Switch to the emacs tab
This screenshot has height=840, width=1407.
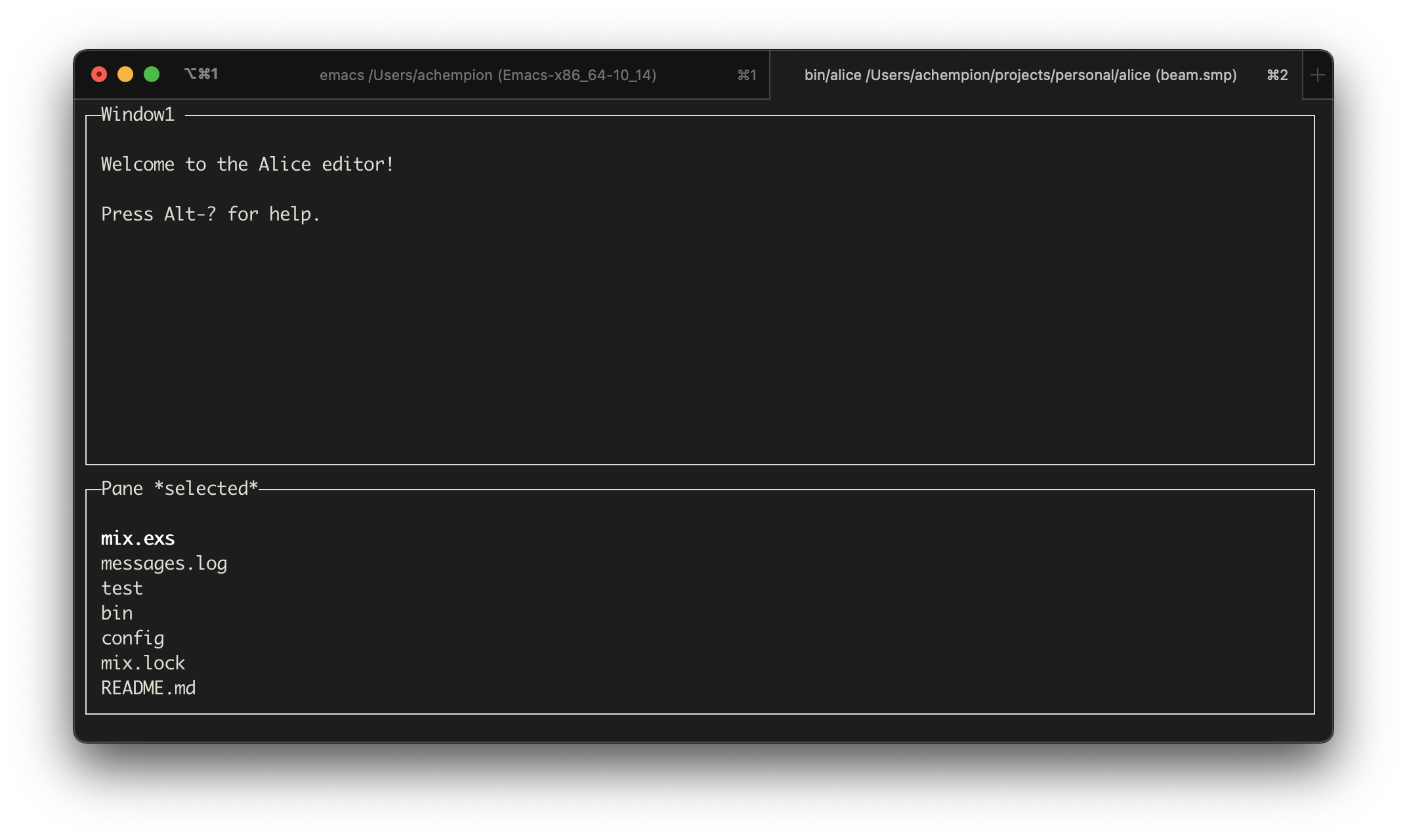(489, 75)
